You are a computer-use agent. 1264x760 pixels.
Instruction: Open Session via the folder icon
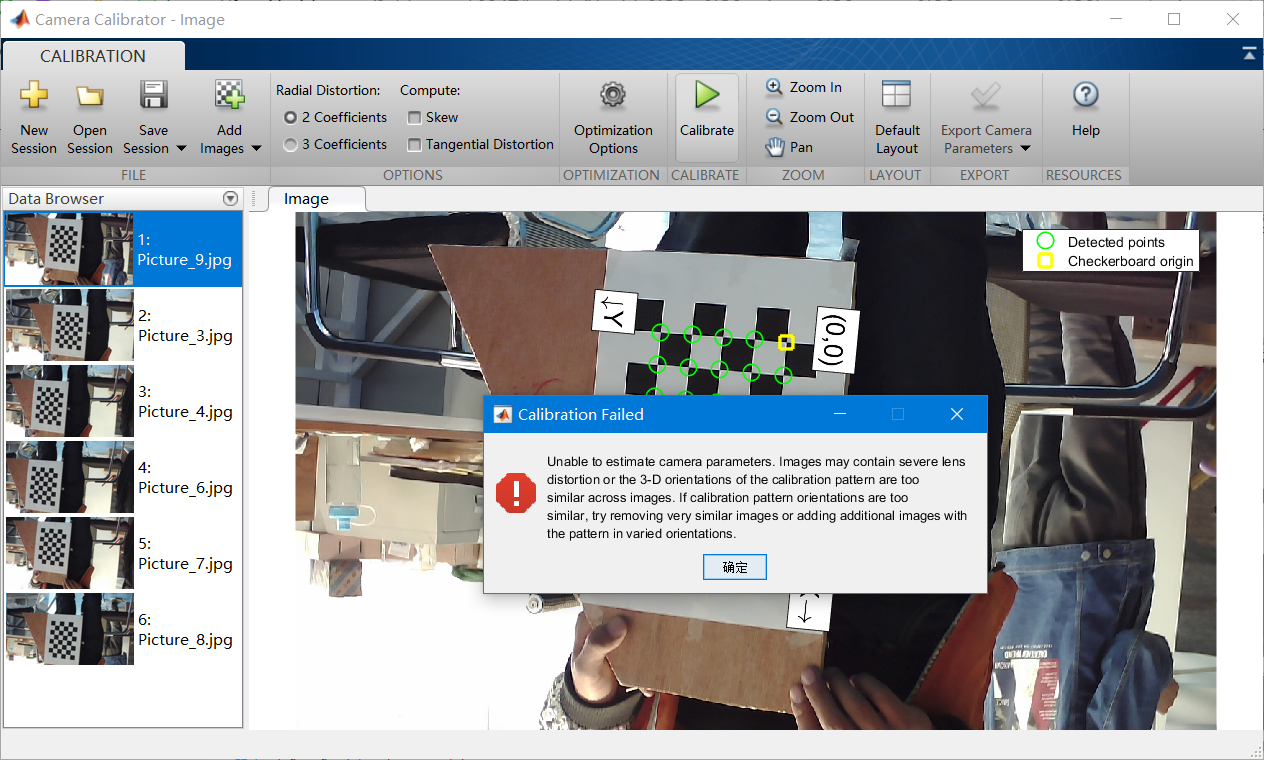point(90,96)
